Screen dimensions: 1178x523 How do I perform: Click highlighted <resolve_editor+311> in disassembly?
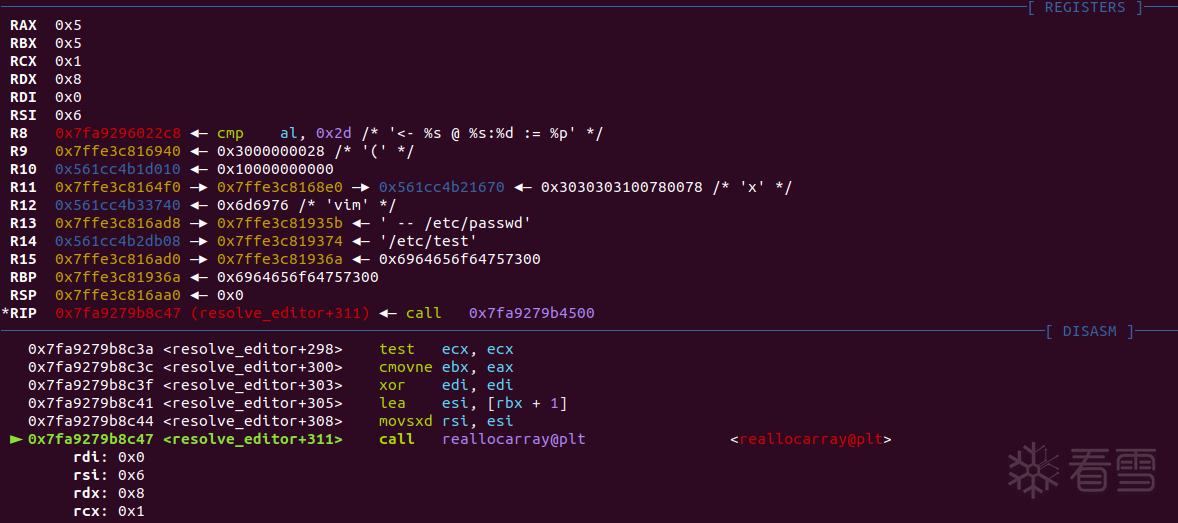coord(253,440)
